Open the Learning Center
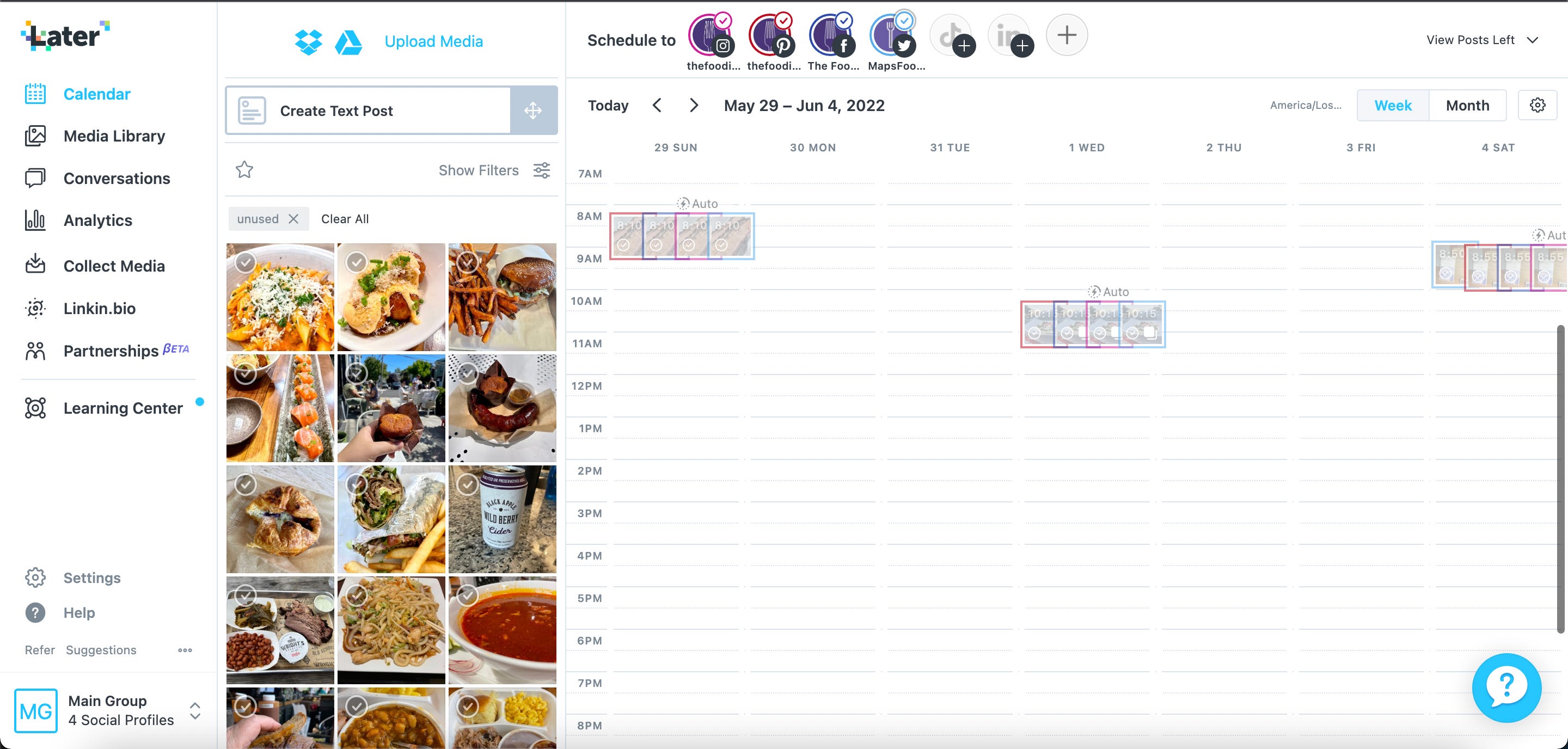 pos(123,408)
